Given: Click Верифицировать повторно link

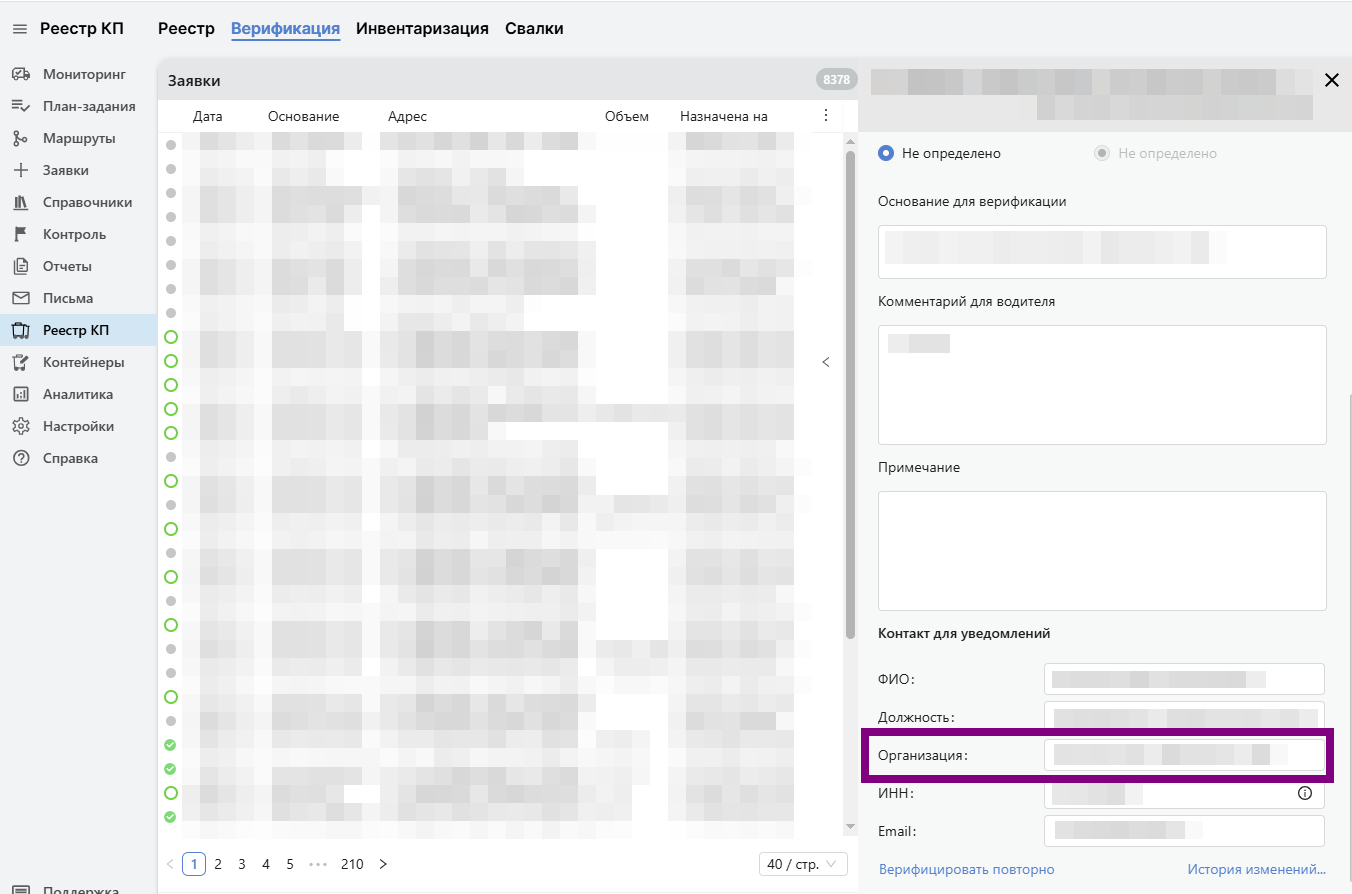Looking at the screenshot, I should point(966,869).
